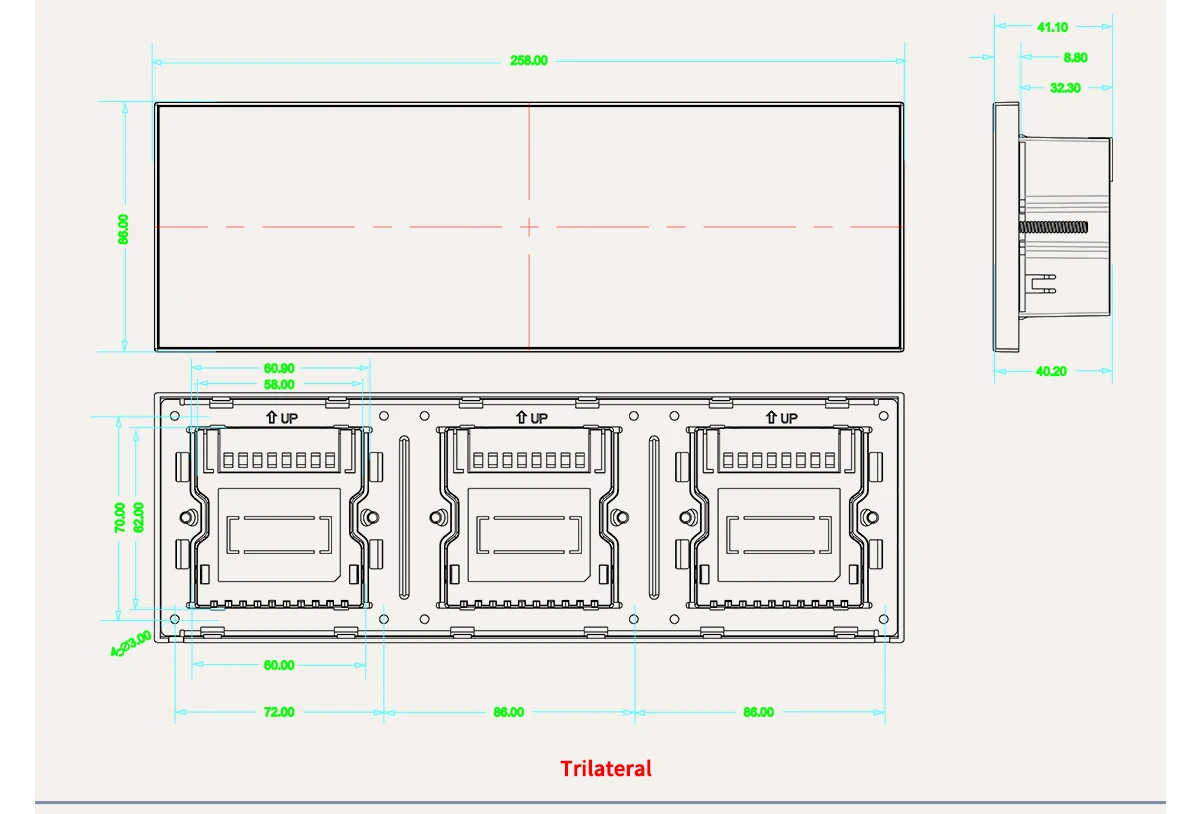1200x814 pixels.
Task: Click the 60.90 dimension label
Action: coord(279,368)
